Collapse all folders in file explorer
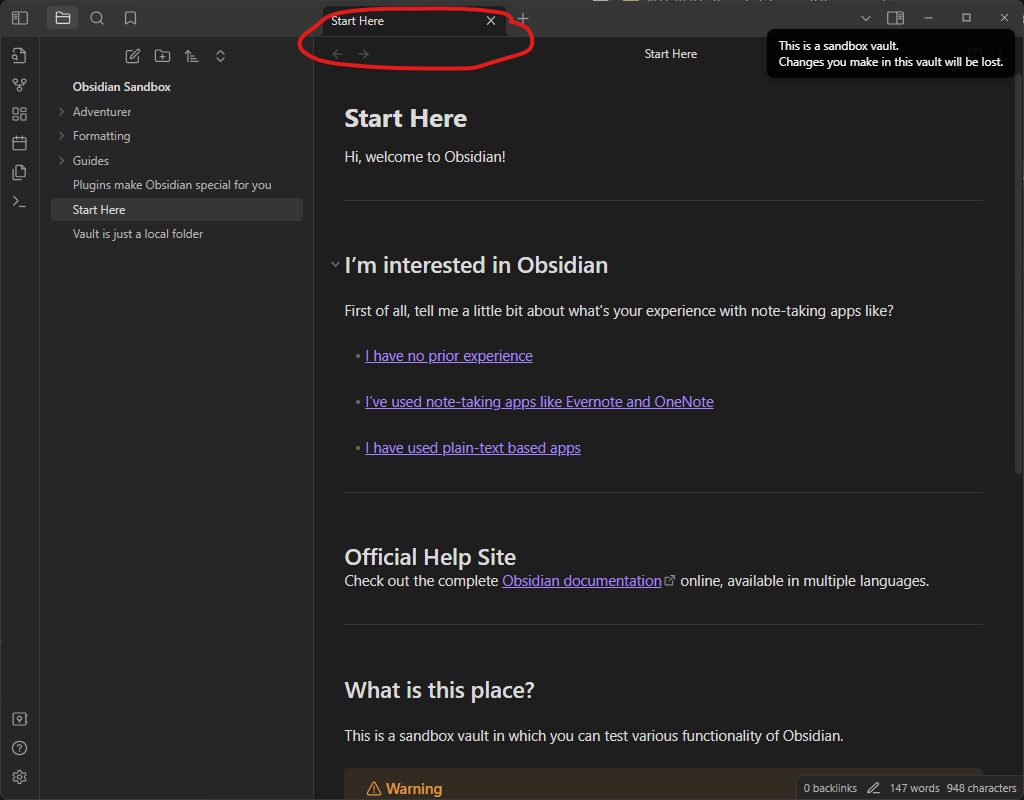 pos(220,56)
